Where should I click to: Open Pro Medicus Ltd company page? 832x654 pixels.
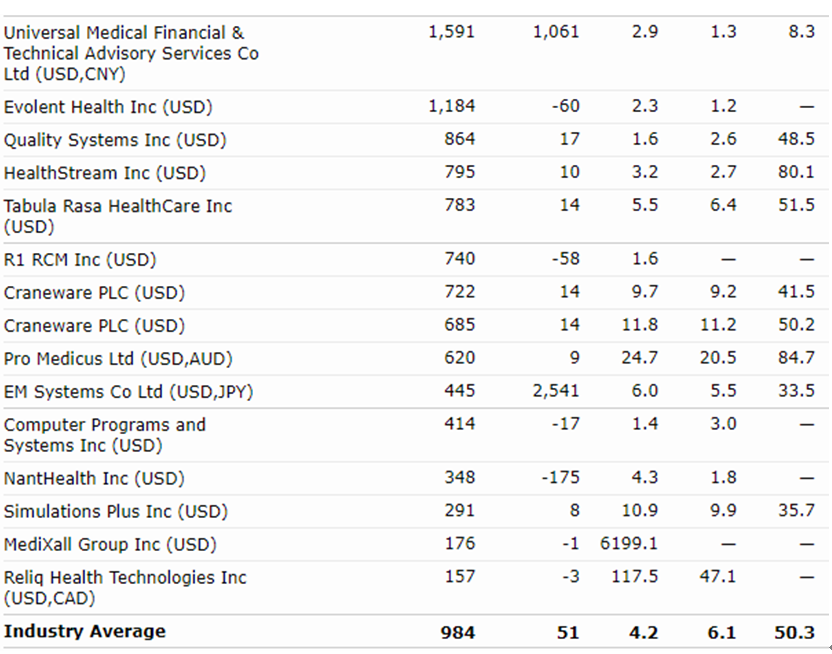pos(118,359)
